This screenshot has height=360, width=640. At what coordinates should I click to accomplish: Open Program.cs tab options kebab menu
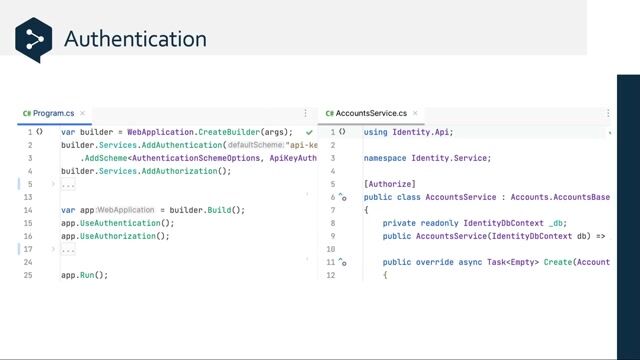(x=305, y=113)
